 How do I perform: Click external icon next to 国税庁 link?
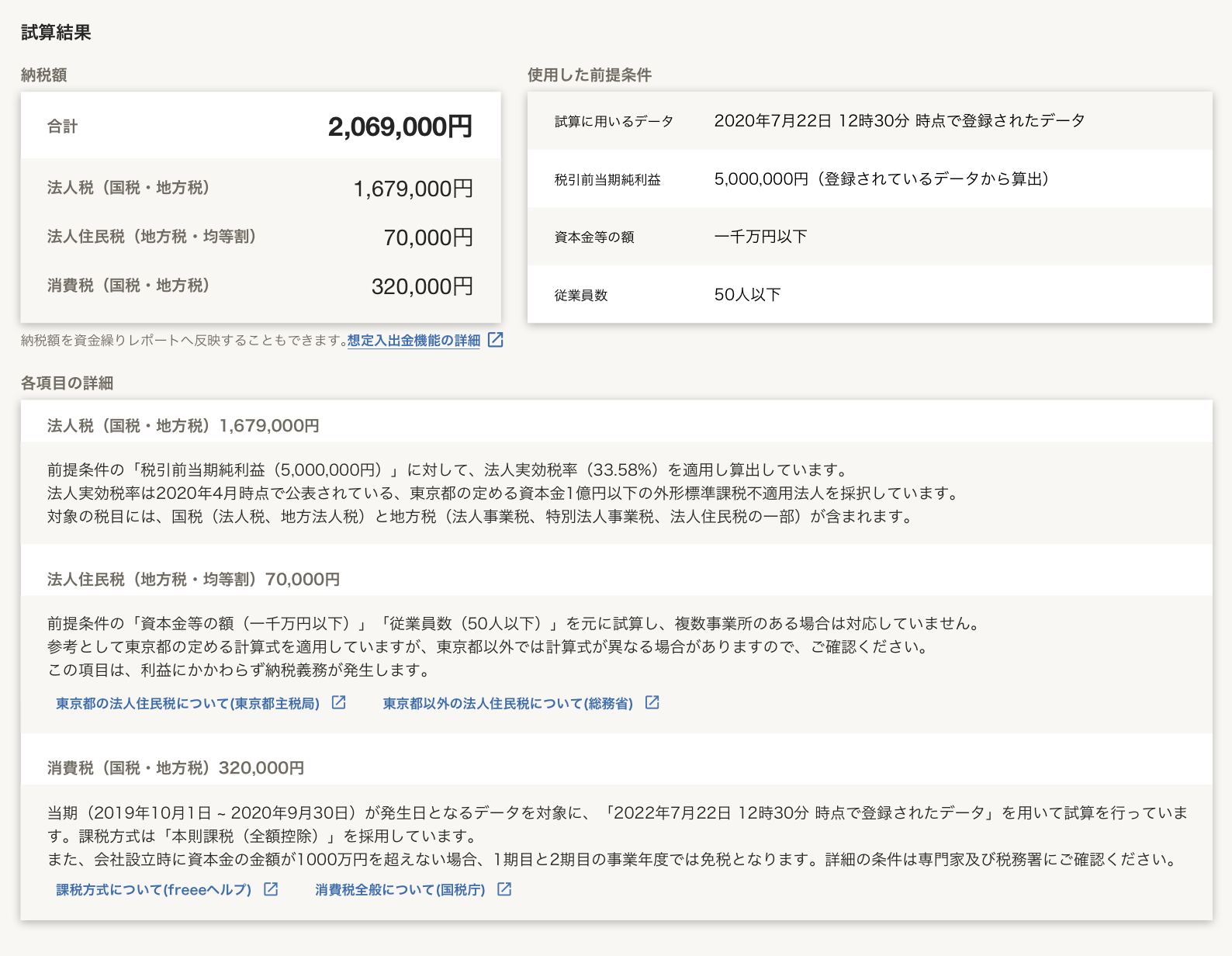click(x=504, y=889)
